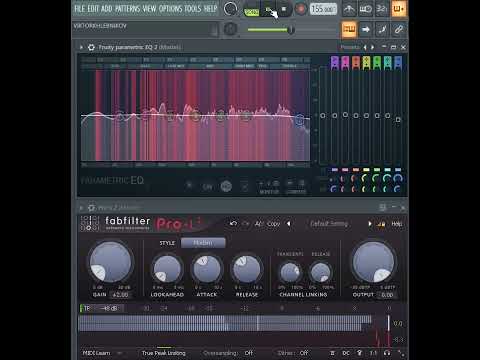Screen dimensions: 480x360
Task: Open the STYLE Modern dropdown
Action: coord(203,243)
